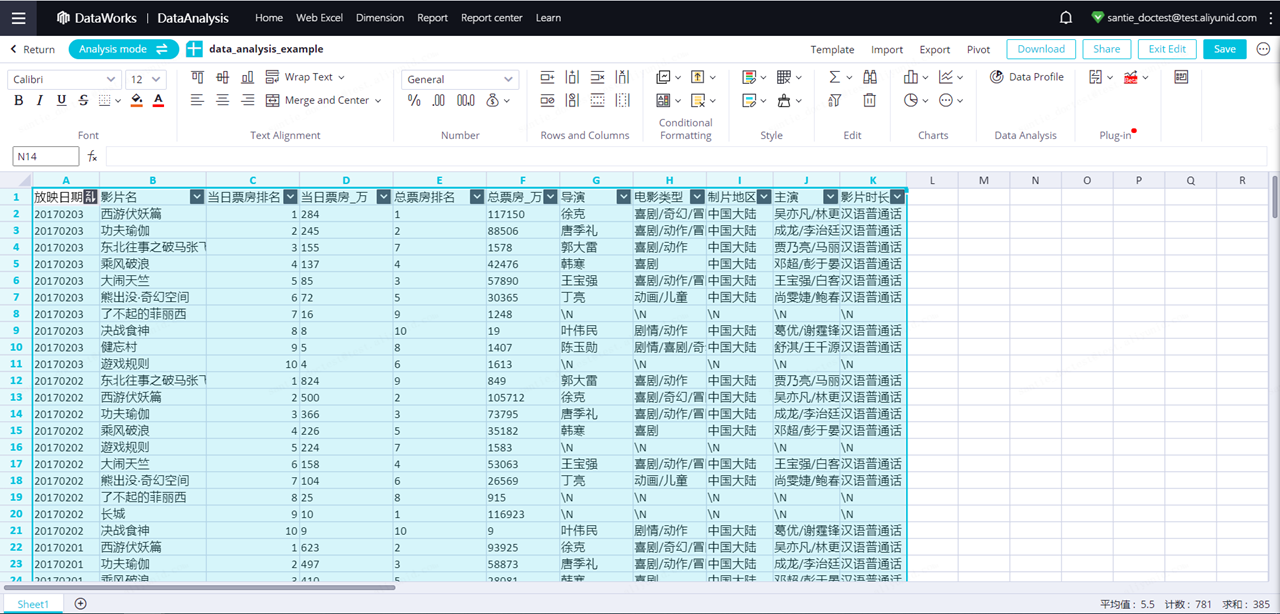Delete column icon

pyautogui.click(x=623, y=77)
